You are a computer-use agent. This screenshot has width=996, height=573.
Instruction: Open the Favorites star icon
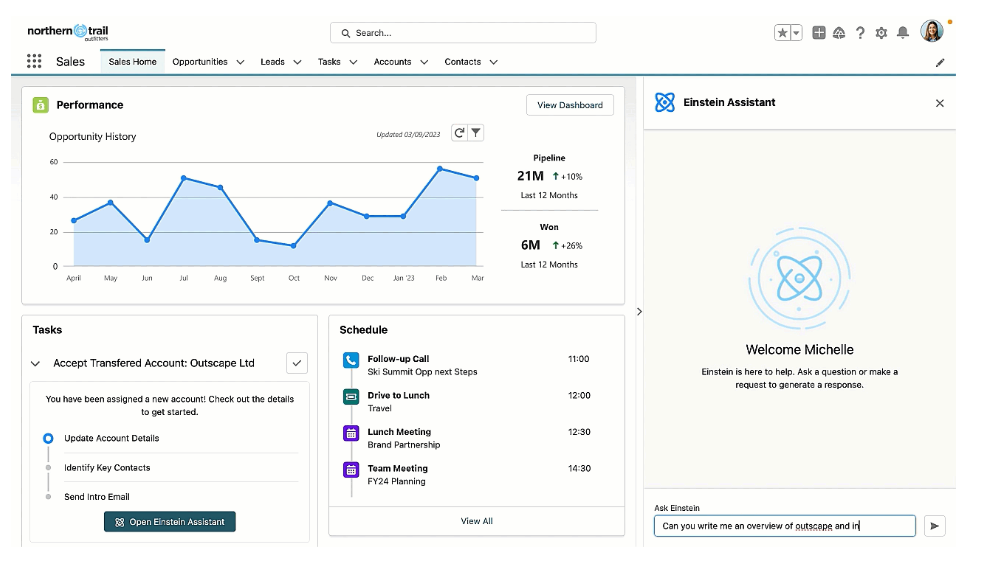click(783, 32)
